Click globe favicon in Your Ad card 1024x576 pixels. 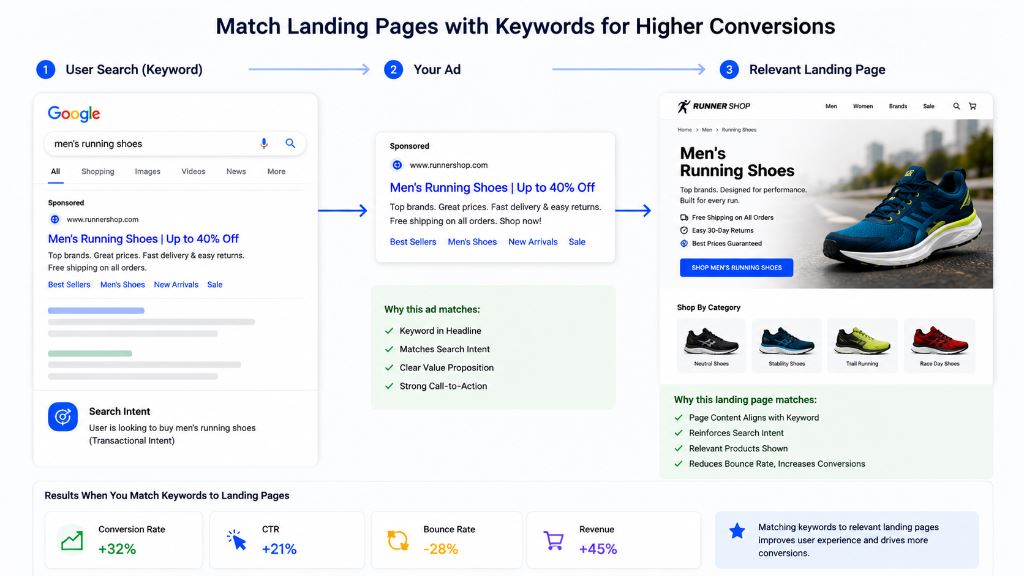point(397,165)
